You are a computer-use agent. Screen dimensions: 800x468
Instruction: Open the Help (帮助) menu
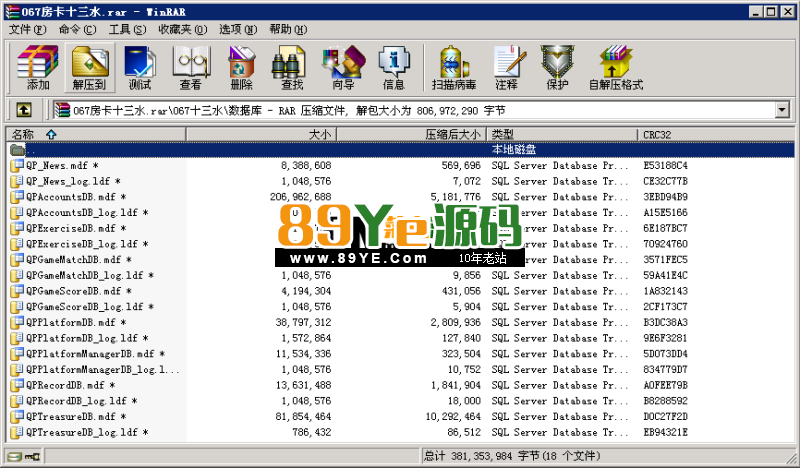288,29
